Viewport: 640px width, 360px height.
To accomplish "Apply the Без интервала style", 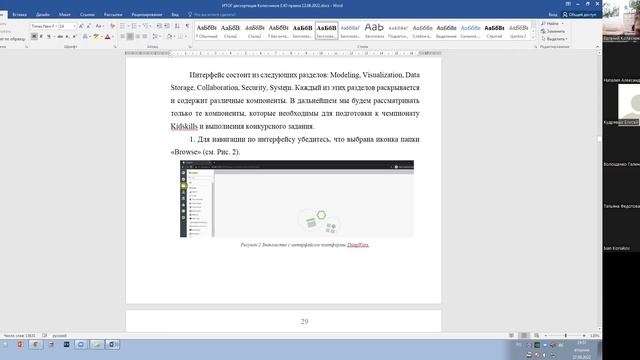I will click(x=278, y=31).
